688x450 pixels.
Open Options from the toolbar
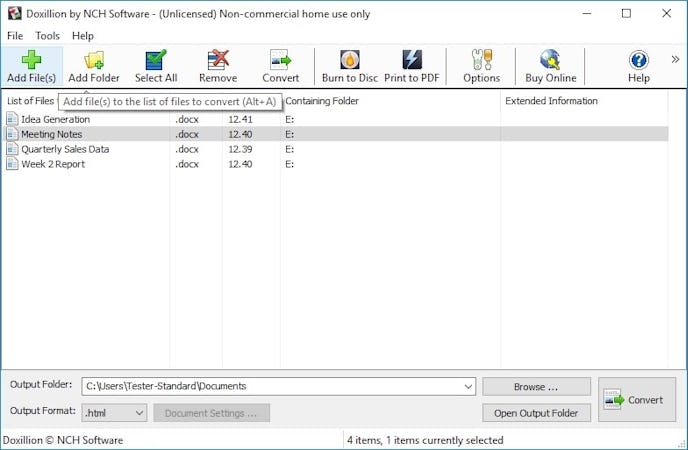coord(481,67)
